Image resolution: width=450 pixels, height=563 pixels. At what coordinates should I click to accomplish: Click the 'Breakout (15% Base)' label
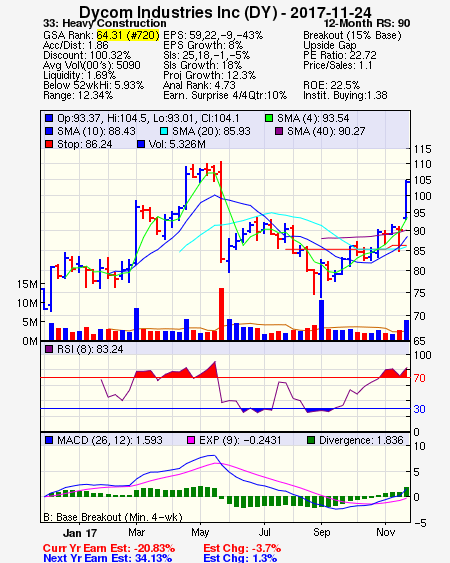352,35
